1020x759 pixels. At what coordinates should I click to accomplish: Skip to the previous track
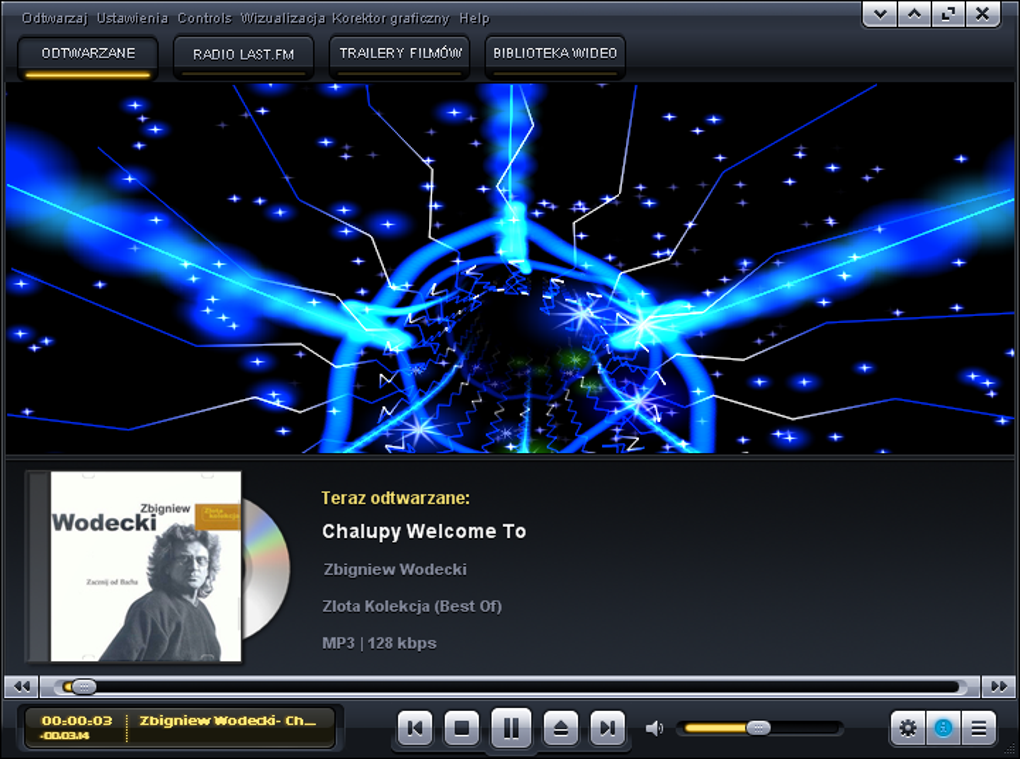pyautogui.click(x=414, y=727)
